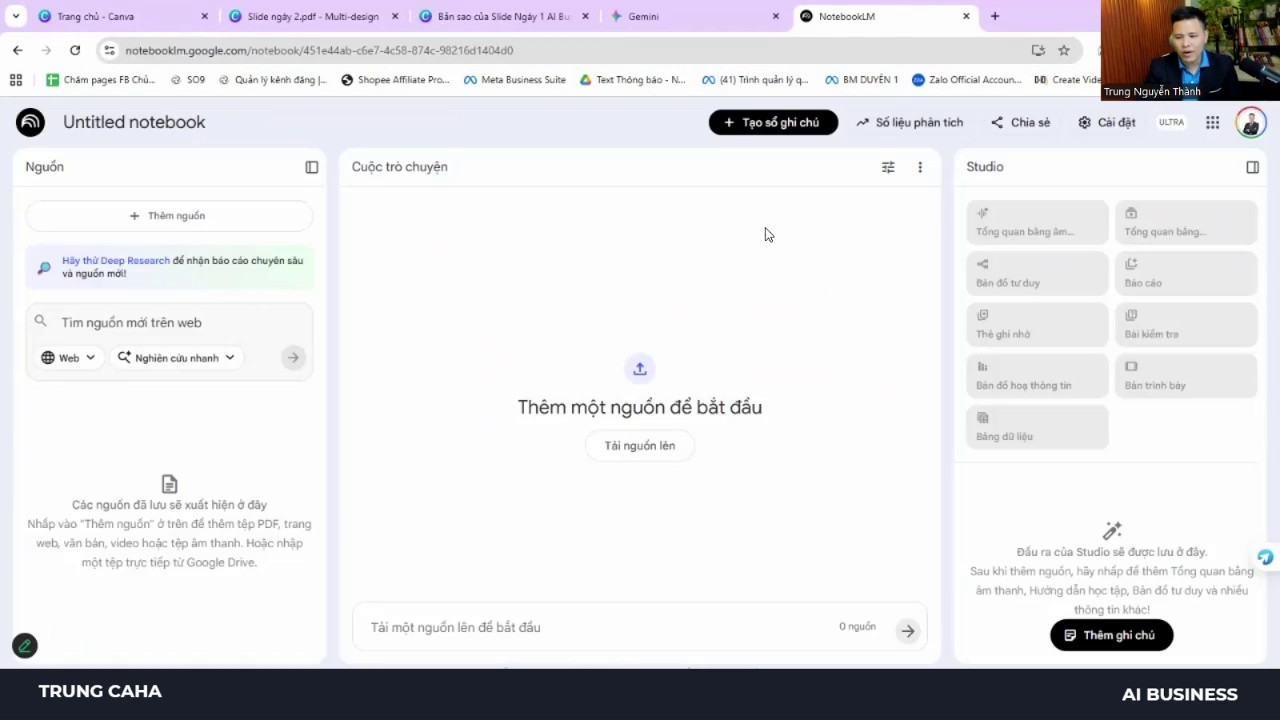Open the Google apps grid

click(x=1212, y=122)
